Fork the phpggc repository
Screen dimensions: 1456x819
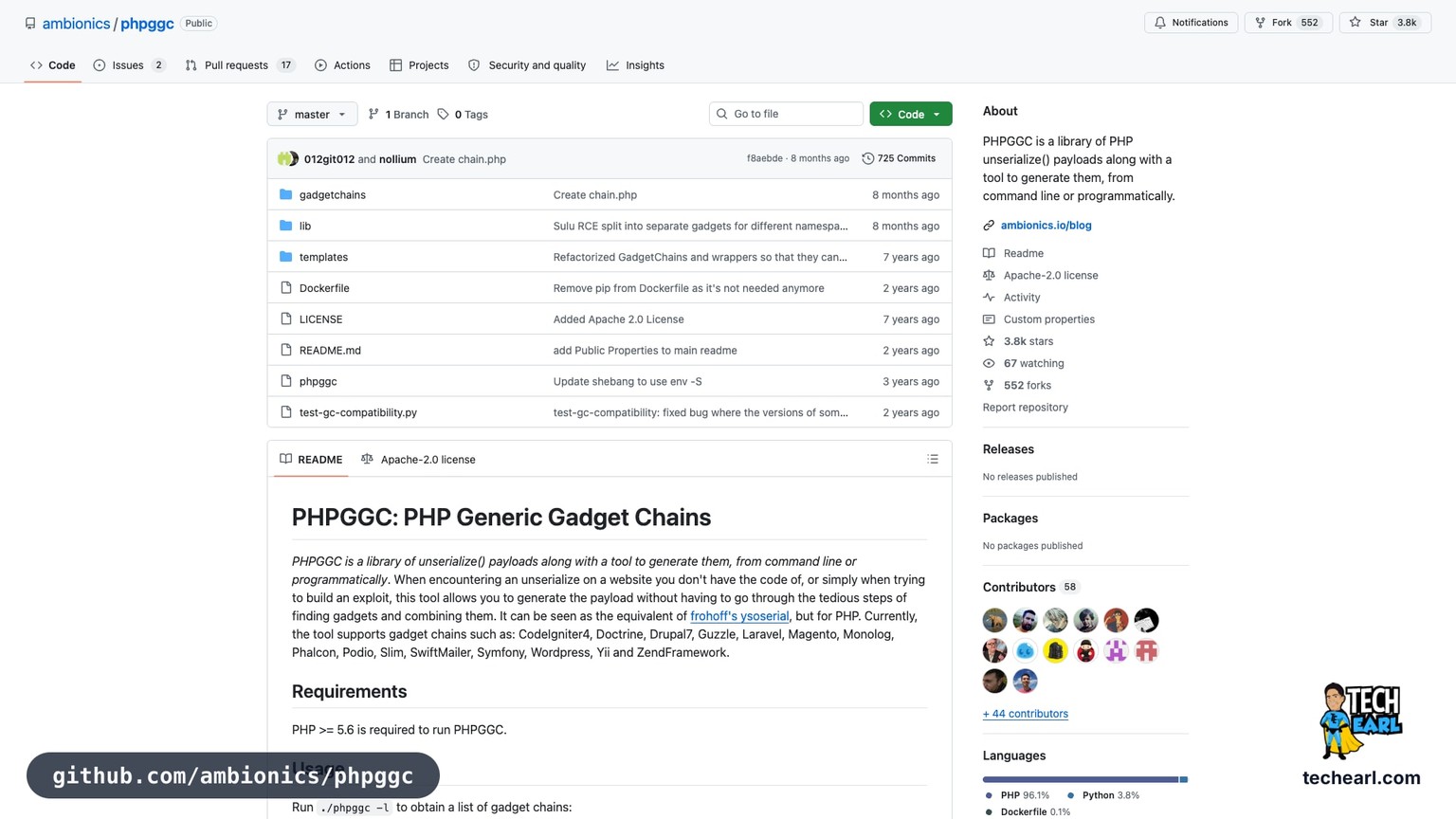pyautogui.click(x=1288, y=23)
